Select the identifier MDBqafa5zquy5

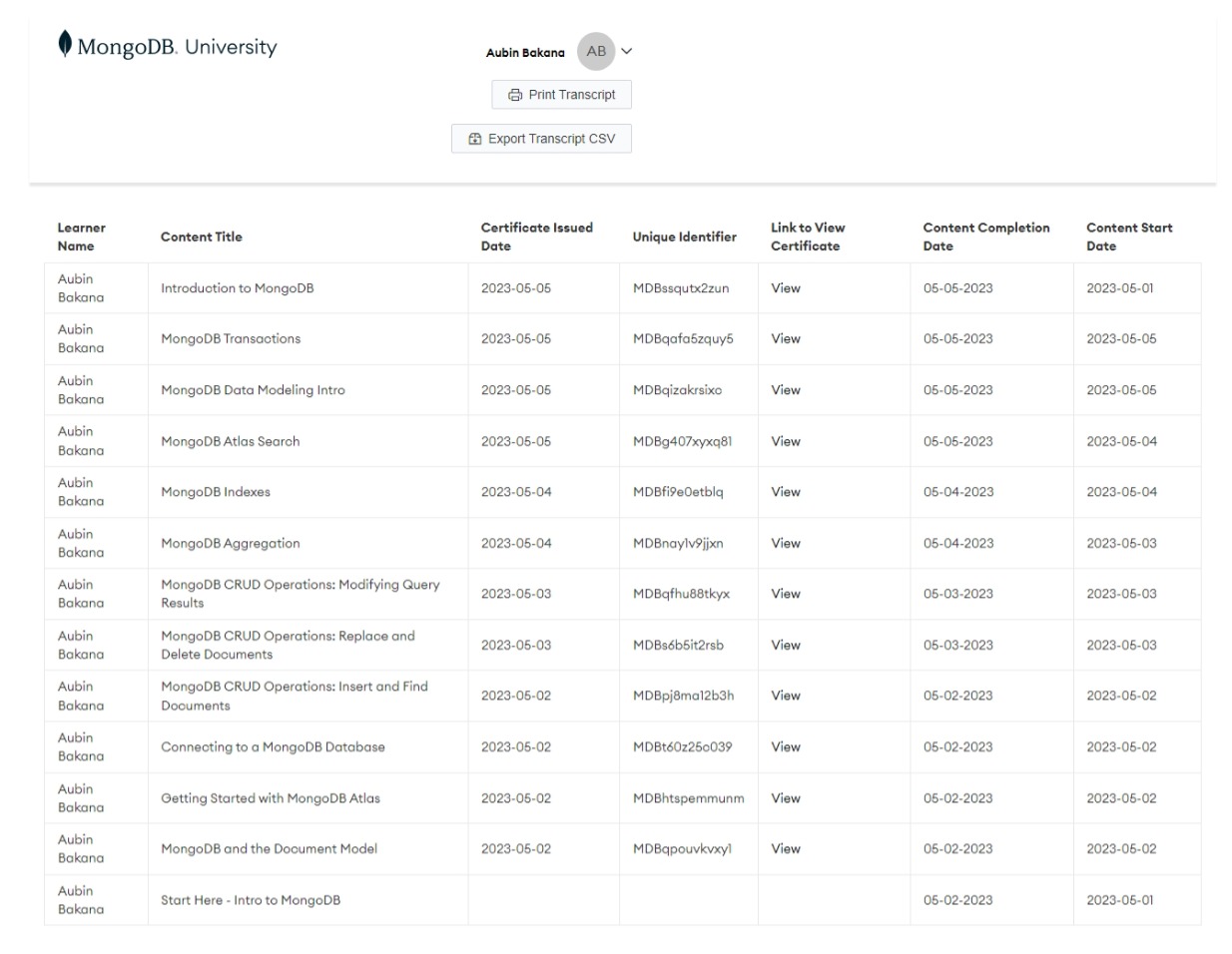point(683,339)
